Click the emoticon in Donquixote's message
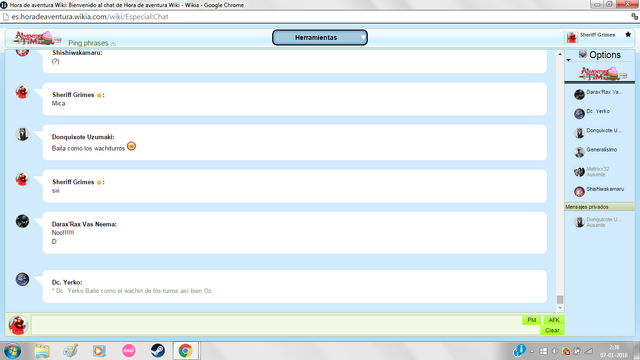This screenshot has width=640, height=360. (x=131, y=146)
